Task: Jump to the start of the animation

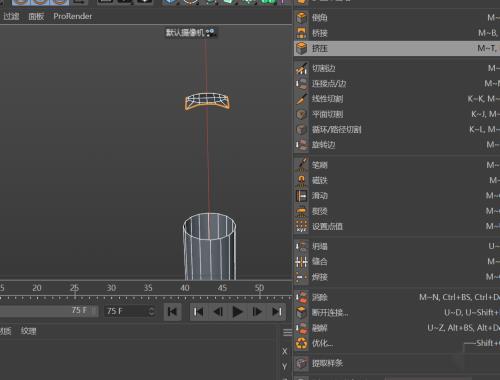Action: click(x=172, y=312)
